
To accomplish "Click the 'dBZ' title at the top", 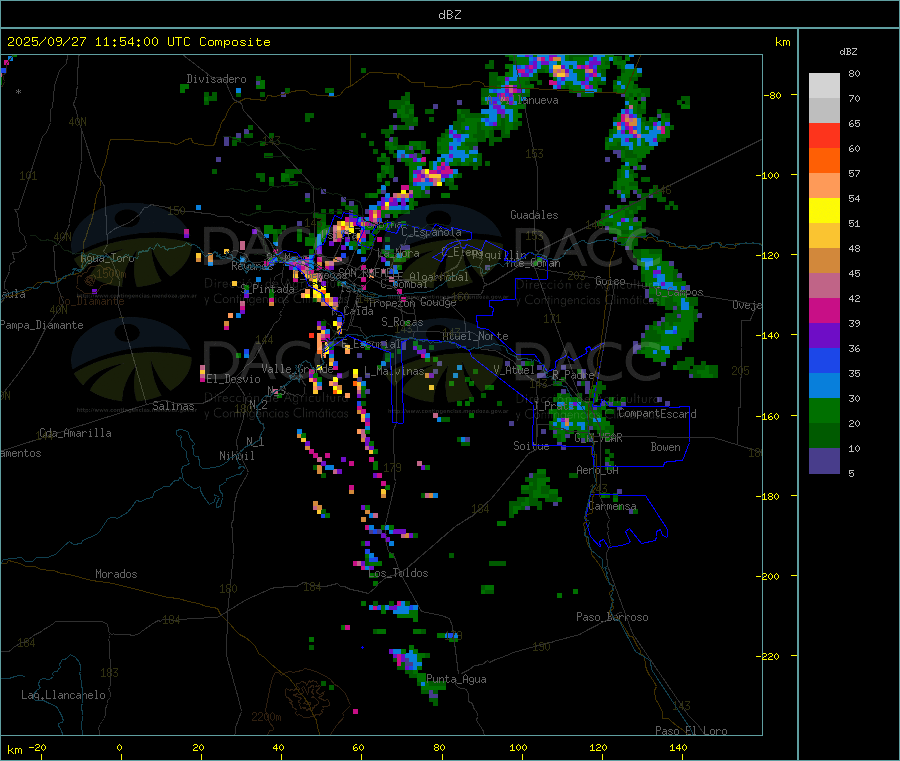I will coord(449,15).
